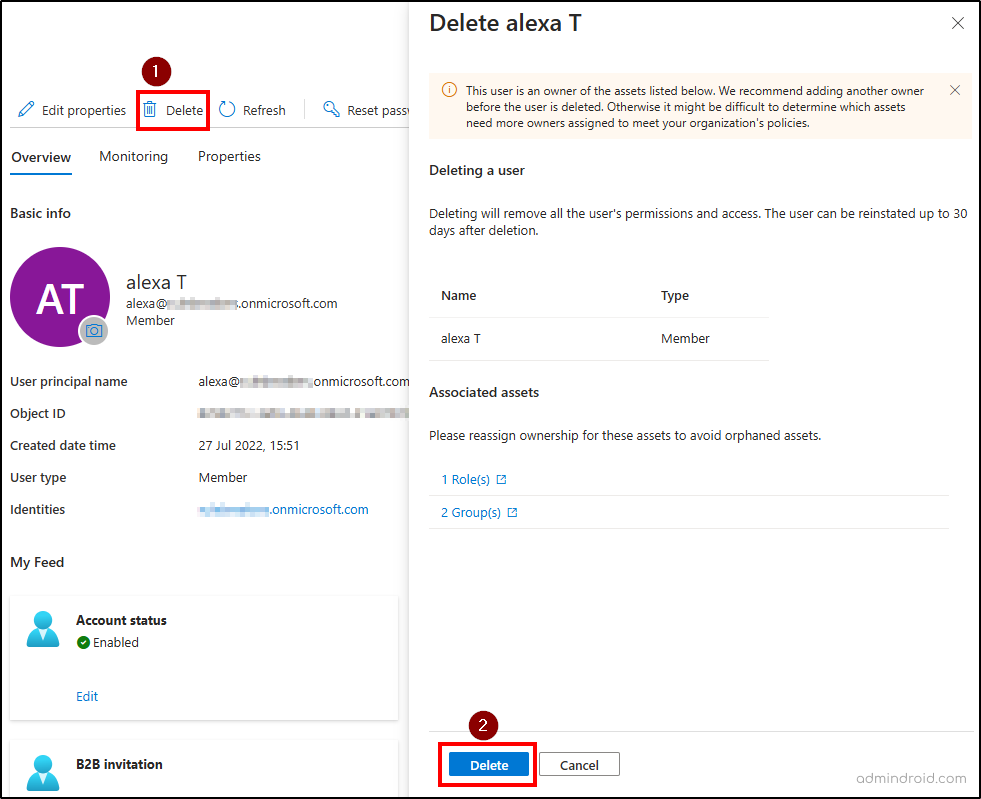Switch to the Overview tab
Viewport: 981px width, 799px height.
tap(41, 157)
